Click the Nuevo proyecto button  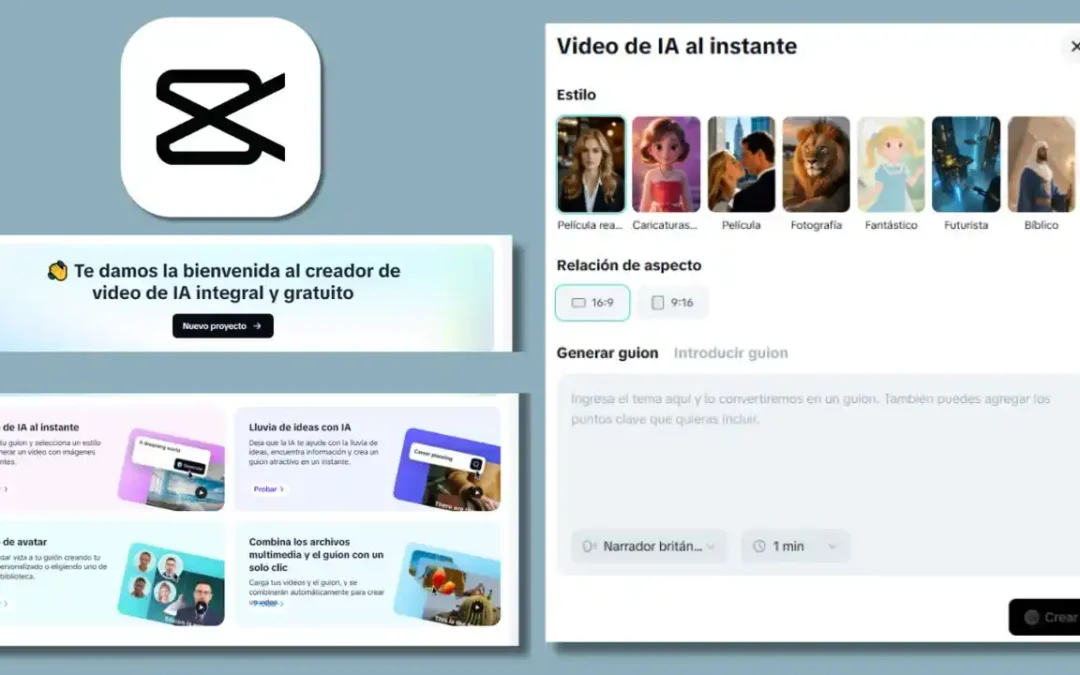pyautogui.click(x=222, y=325)
